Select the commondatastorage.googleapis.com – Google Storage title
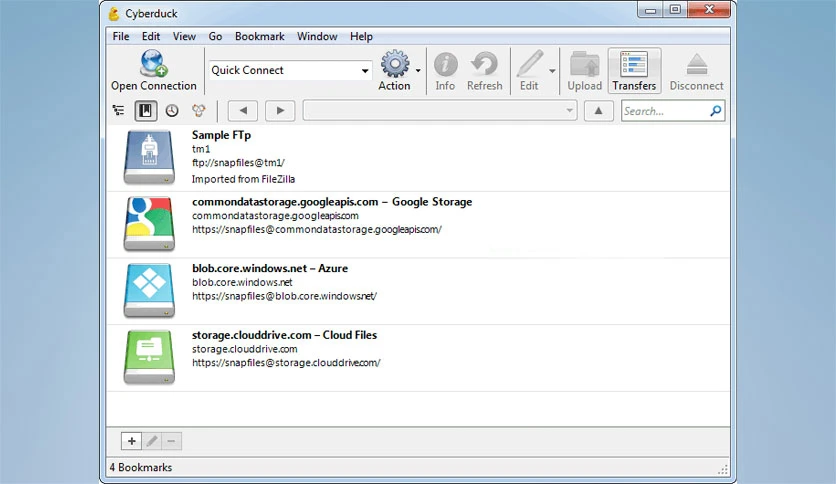The image size is (836, 484). [x=332, y=202]
